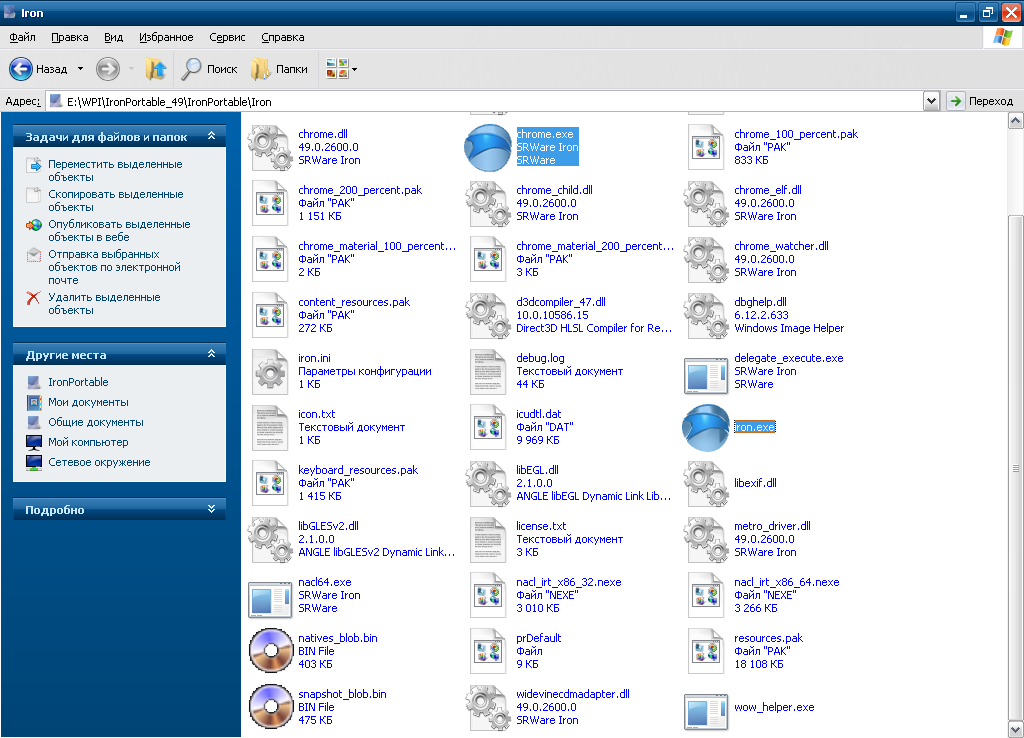Select the chrome.dll gear icon
The width and height of the screenshot is (1024, 738).
(270, 147)
